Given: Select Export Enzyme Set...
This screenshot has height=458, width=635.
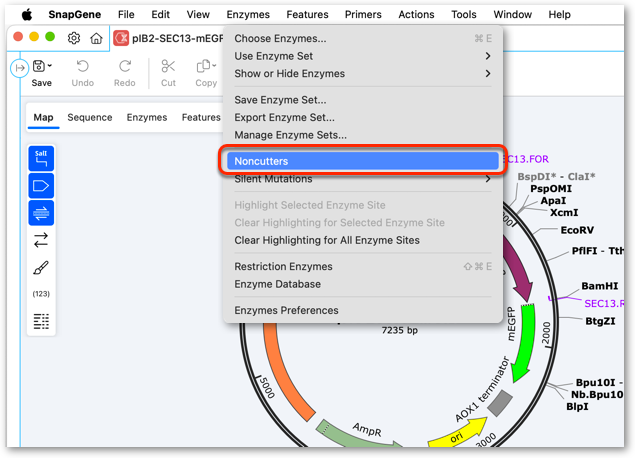Looking at the screenshot, I should 363,117.
